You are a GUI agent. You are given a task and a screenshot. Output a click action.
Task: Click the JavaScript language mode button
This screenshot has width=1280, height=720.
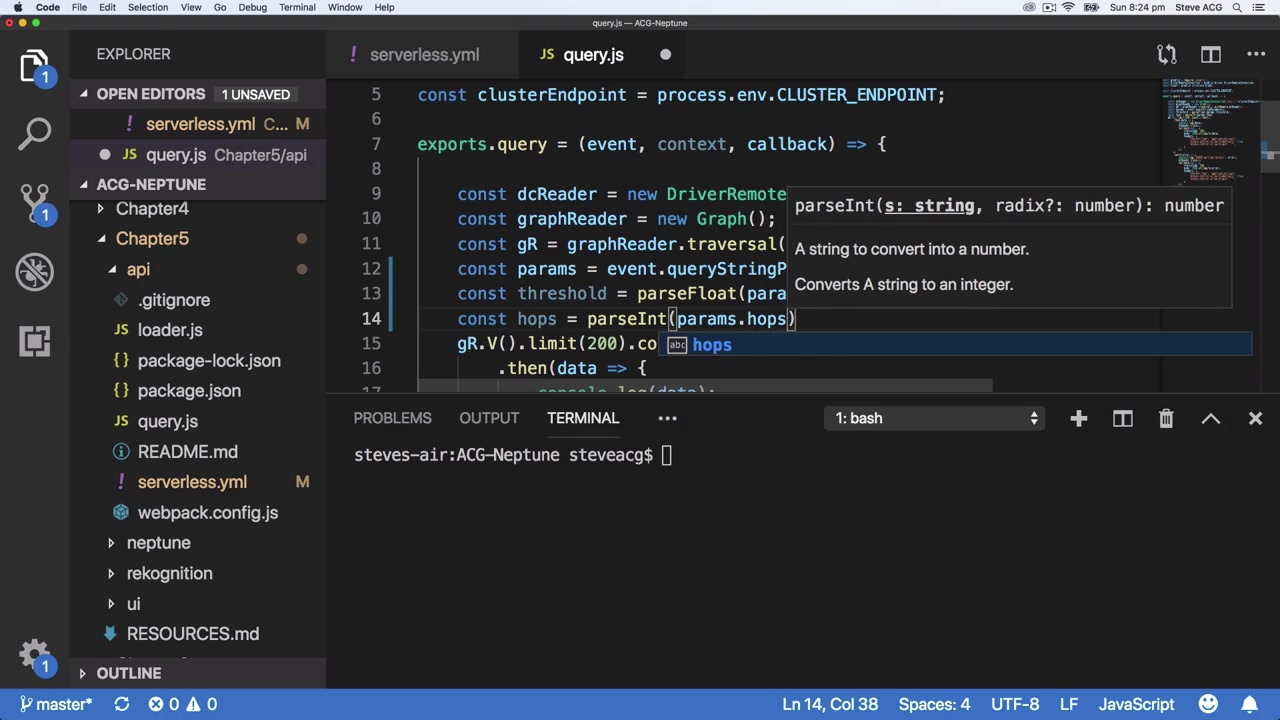[1136, 704]
